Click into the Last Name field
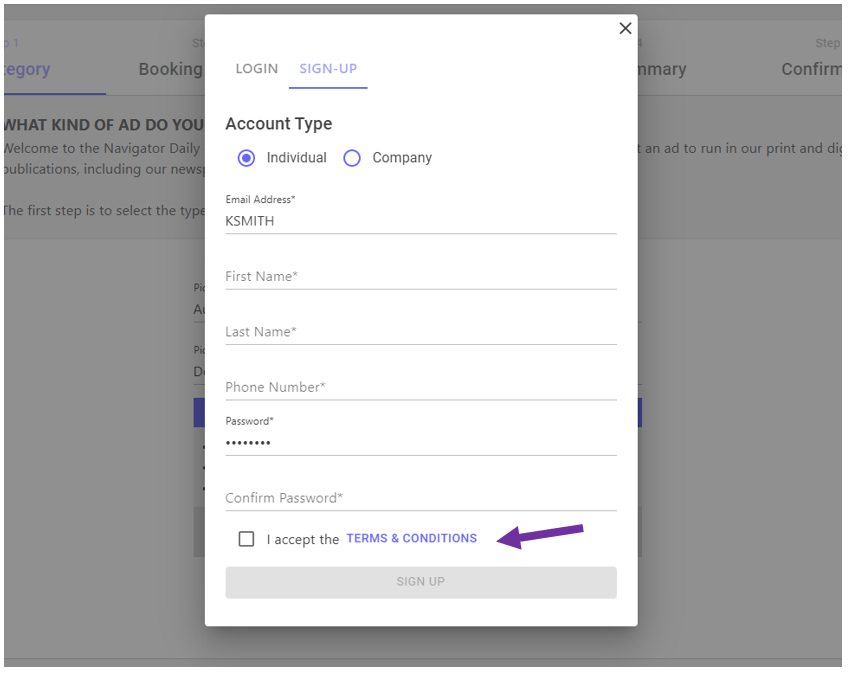Image resolution: width=854 pixels, height=680 pixels. tap(420, 332)
